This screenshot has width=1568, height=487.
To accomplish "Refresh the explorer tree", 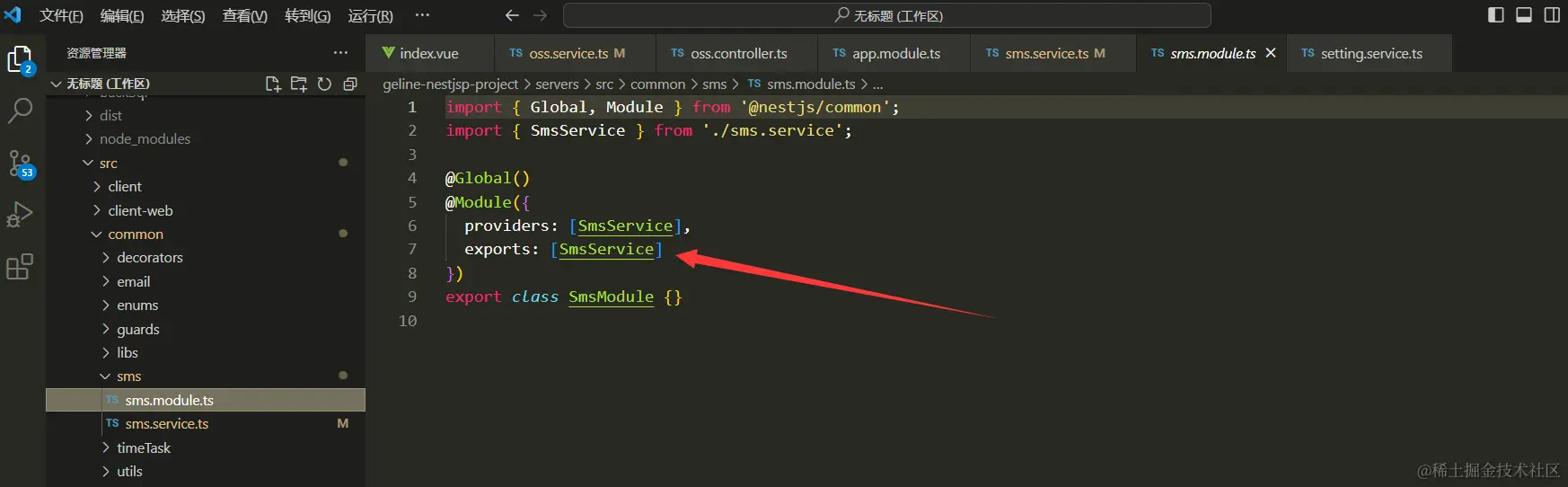I will (x=324, y=84).
